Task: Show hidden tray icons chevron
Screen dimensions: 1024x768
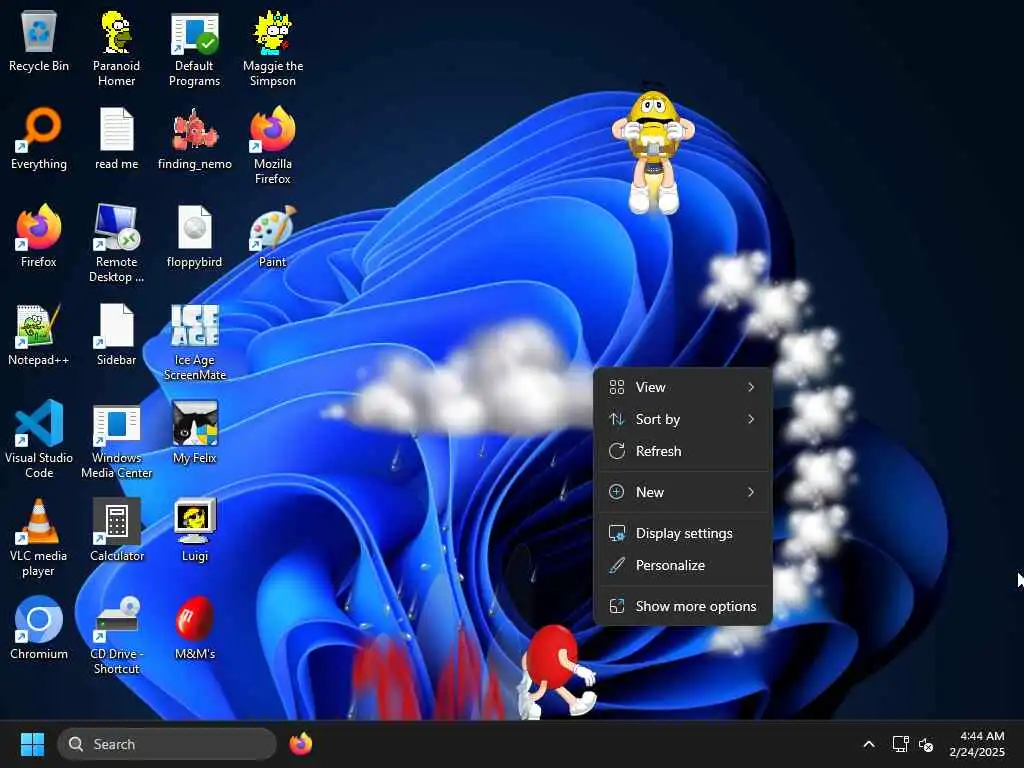Action: tap(869, 744)
